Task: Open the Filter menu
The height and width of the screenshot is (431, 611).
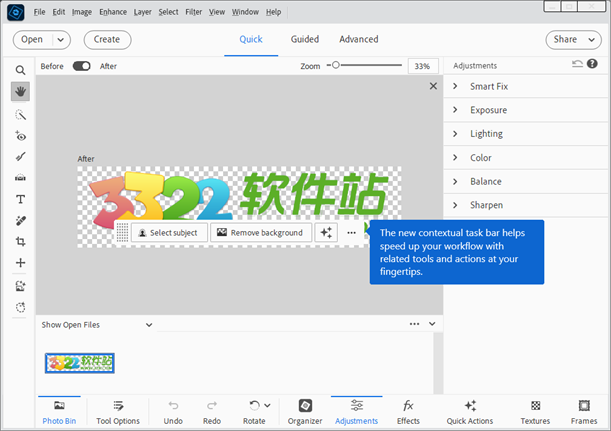Action: tap(193, 12)
